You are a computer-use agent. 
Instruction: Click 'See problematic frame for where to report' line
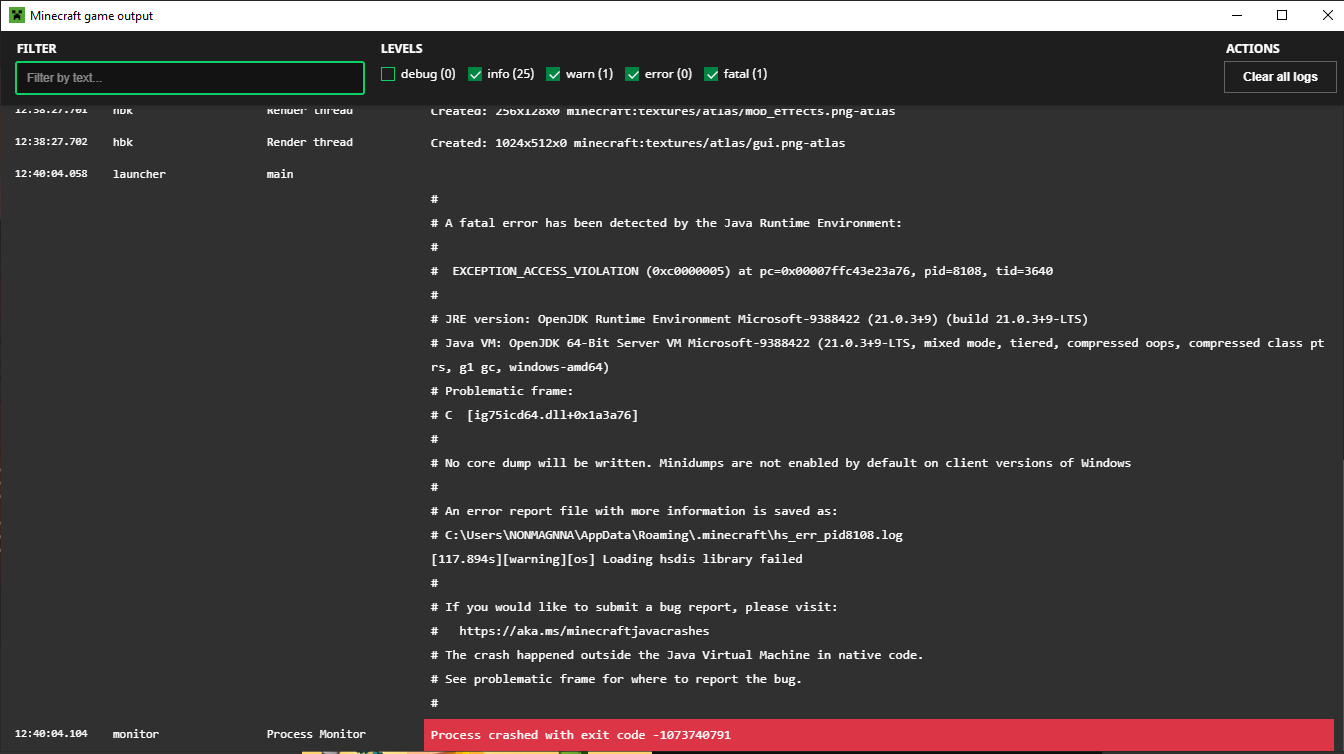tap(616, 679)
